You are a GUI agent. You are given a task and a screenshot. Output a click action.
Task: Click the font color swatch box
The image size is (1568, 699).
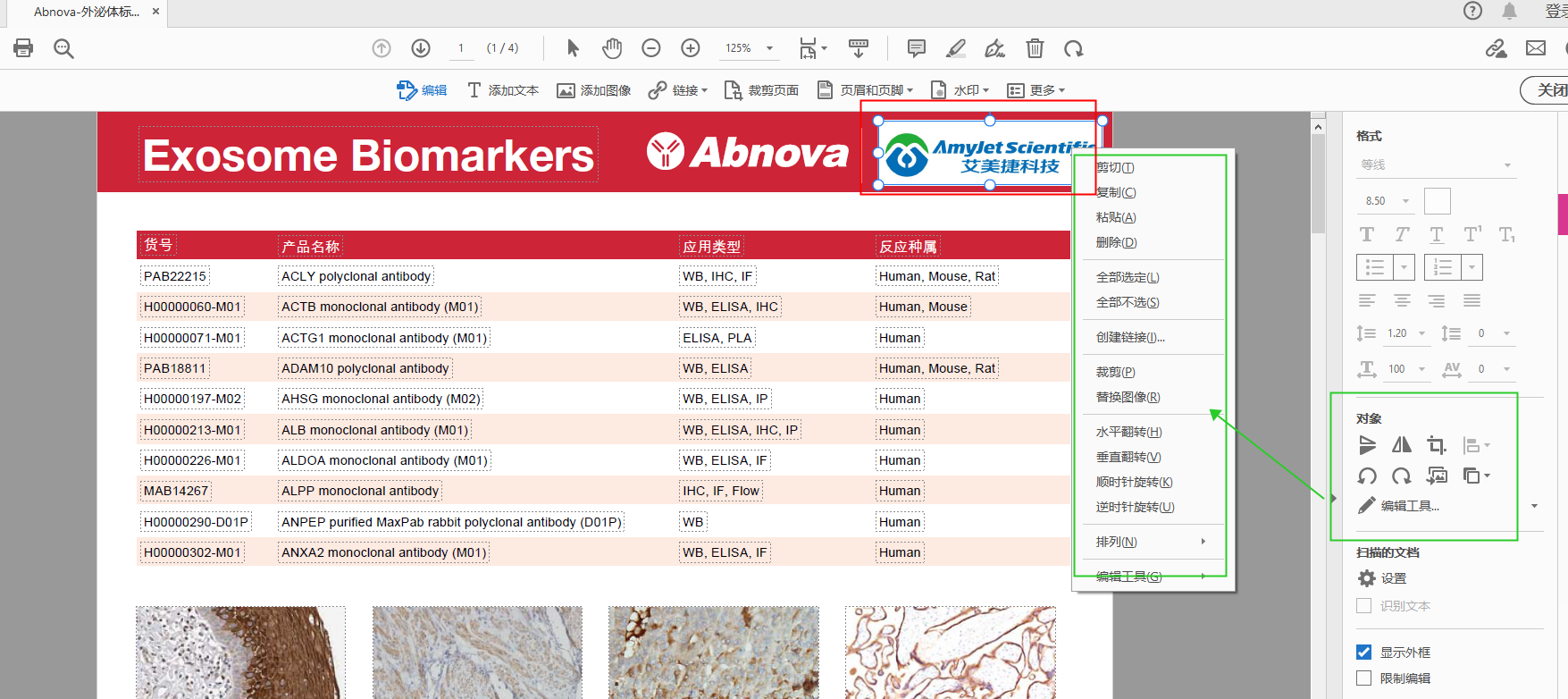tap(1437, 201)
